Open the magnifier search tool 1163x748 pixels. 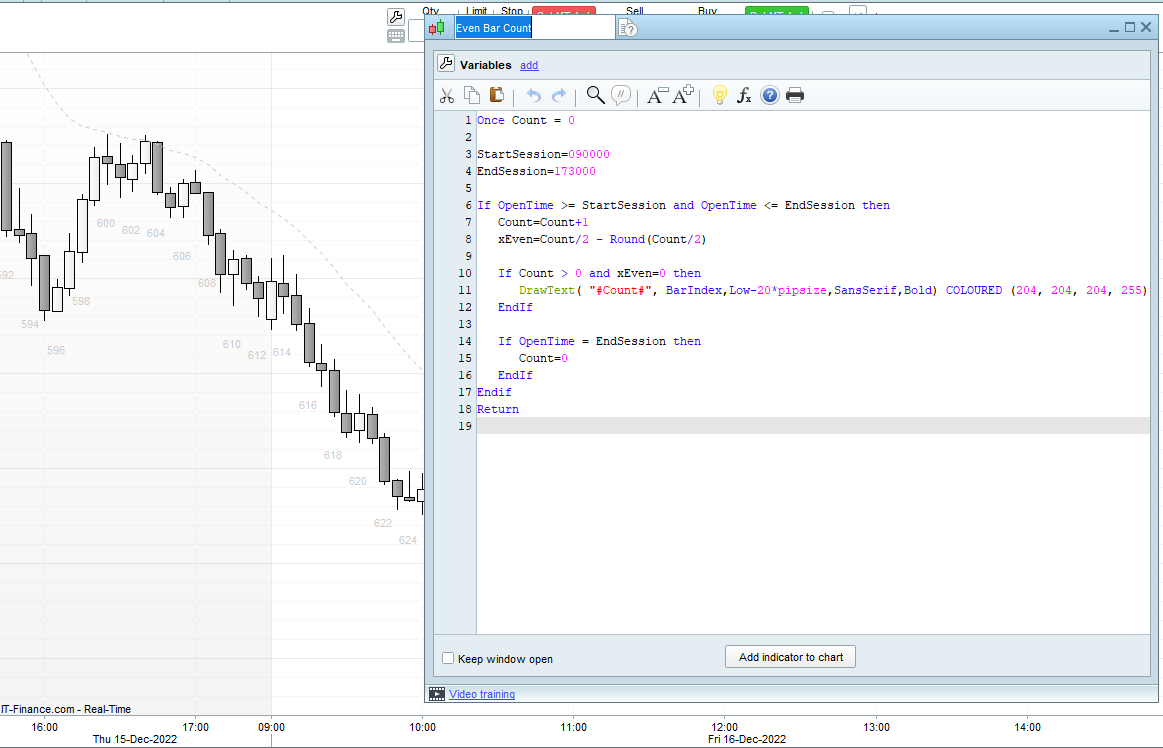(595, 95)
